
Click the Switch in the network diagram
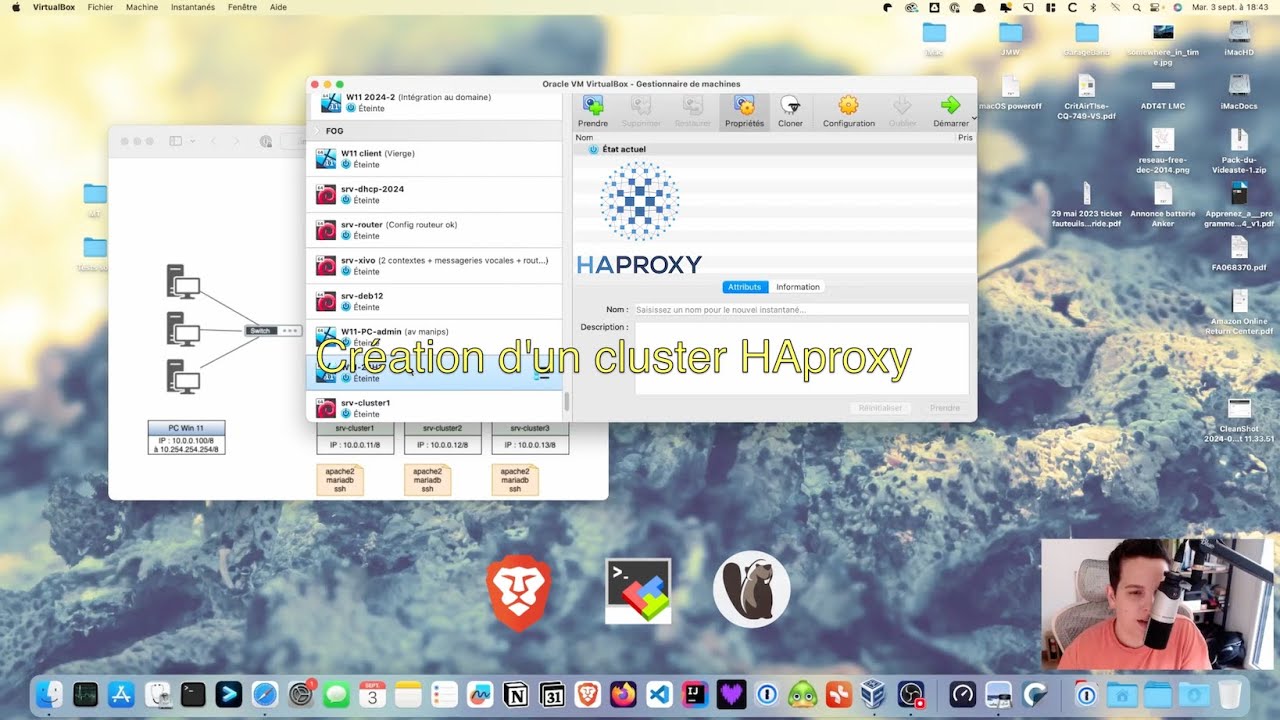(273, 330)
